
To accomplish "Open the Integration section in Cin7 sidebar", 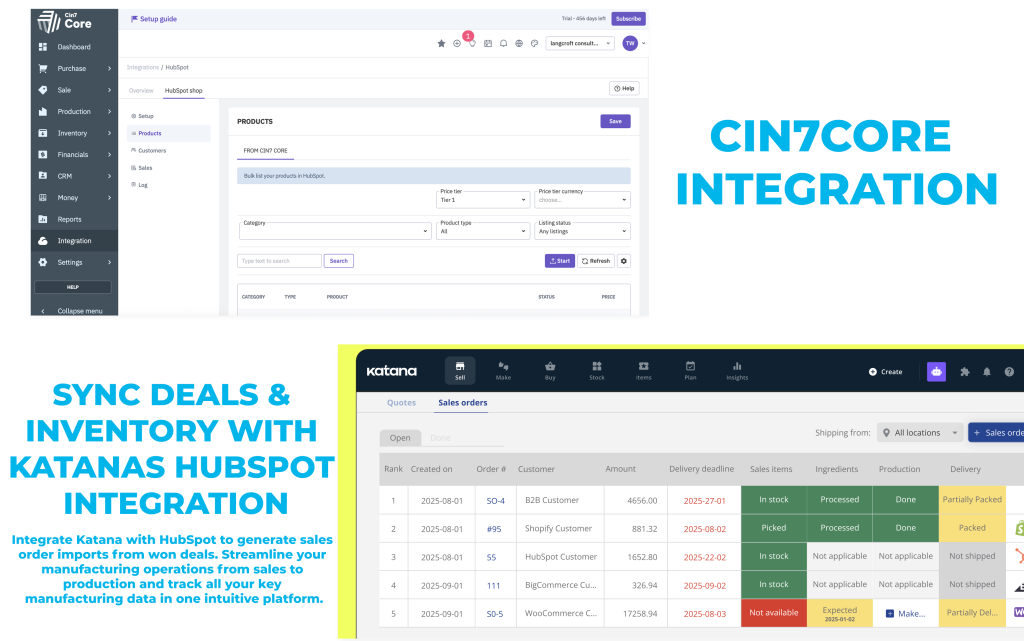I will (74, 241).
